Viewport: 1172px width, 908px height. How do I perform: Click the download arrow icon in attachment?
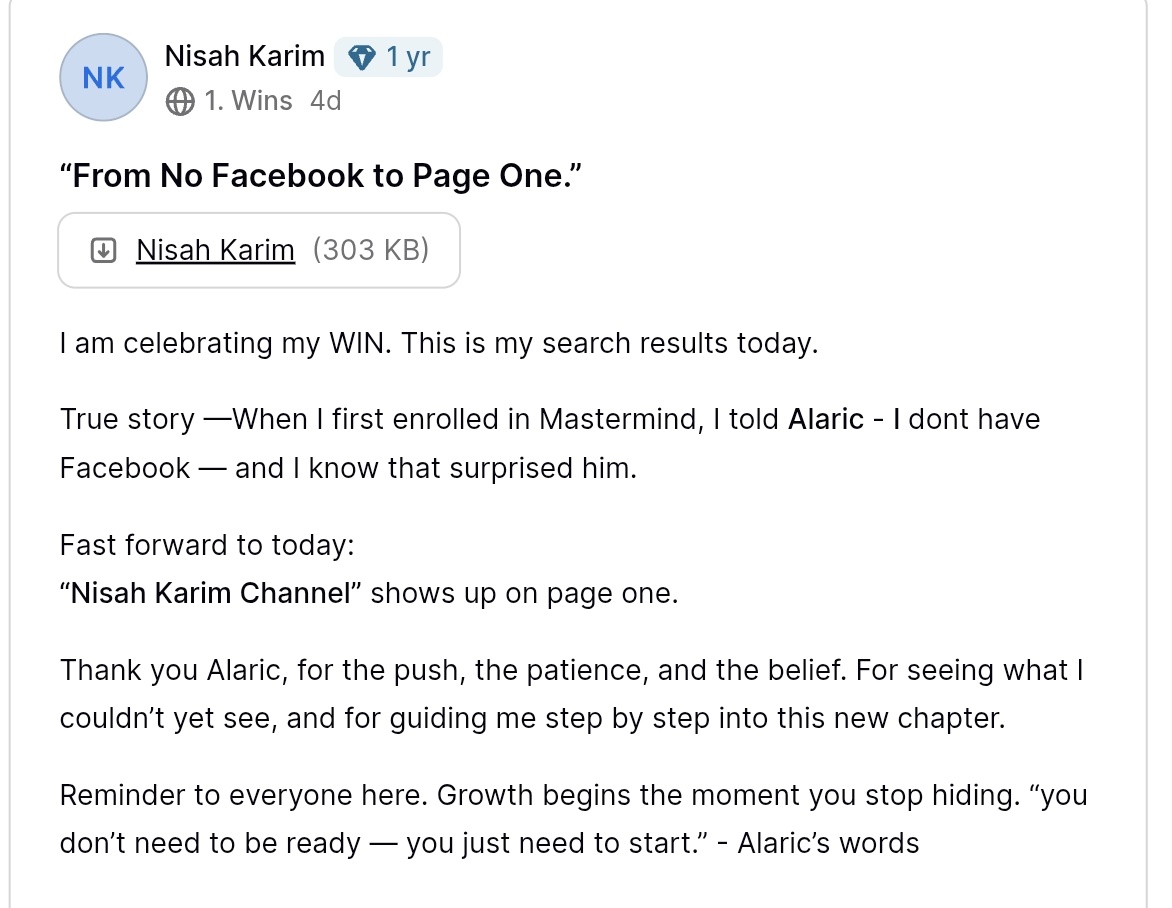(103, 250)
